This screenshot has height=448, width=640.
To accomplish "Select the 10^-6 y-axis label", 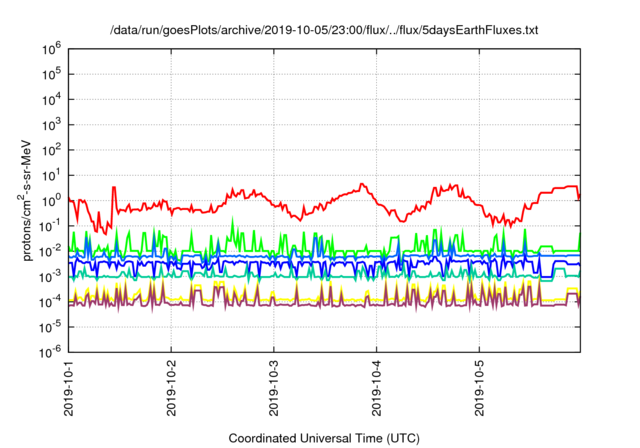I will click(x=50, y=352).
